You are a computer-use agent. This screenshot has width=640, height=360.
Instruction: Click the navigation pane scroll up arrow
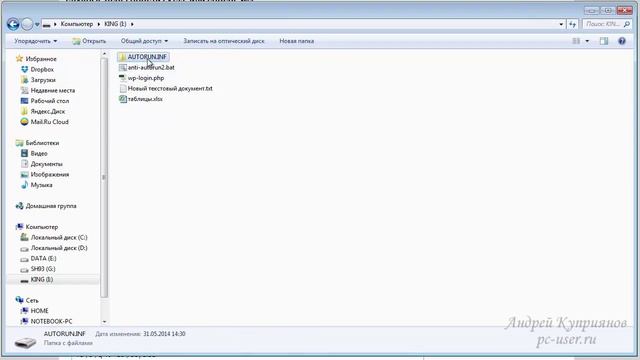tap(104, 54)
